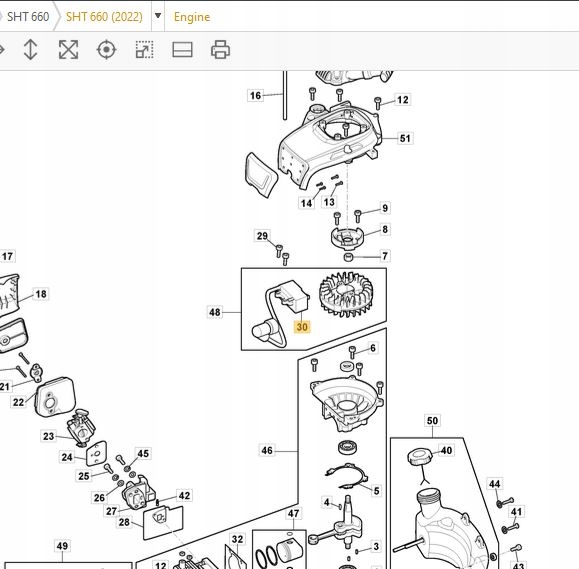Click the center target crosshair icon
This screenshot has width=579, height=569.
pyautogui.click(x=106, y=49)
